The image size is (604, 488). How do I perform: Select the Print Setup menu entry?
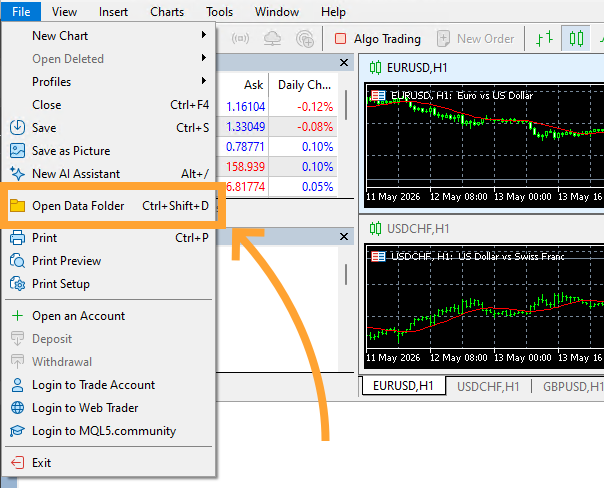pos(109,284)
